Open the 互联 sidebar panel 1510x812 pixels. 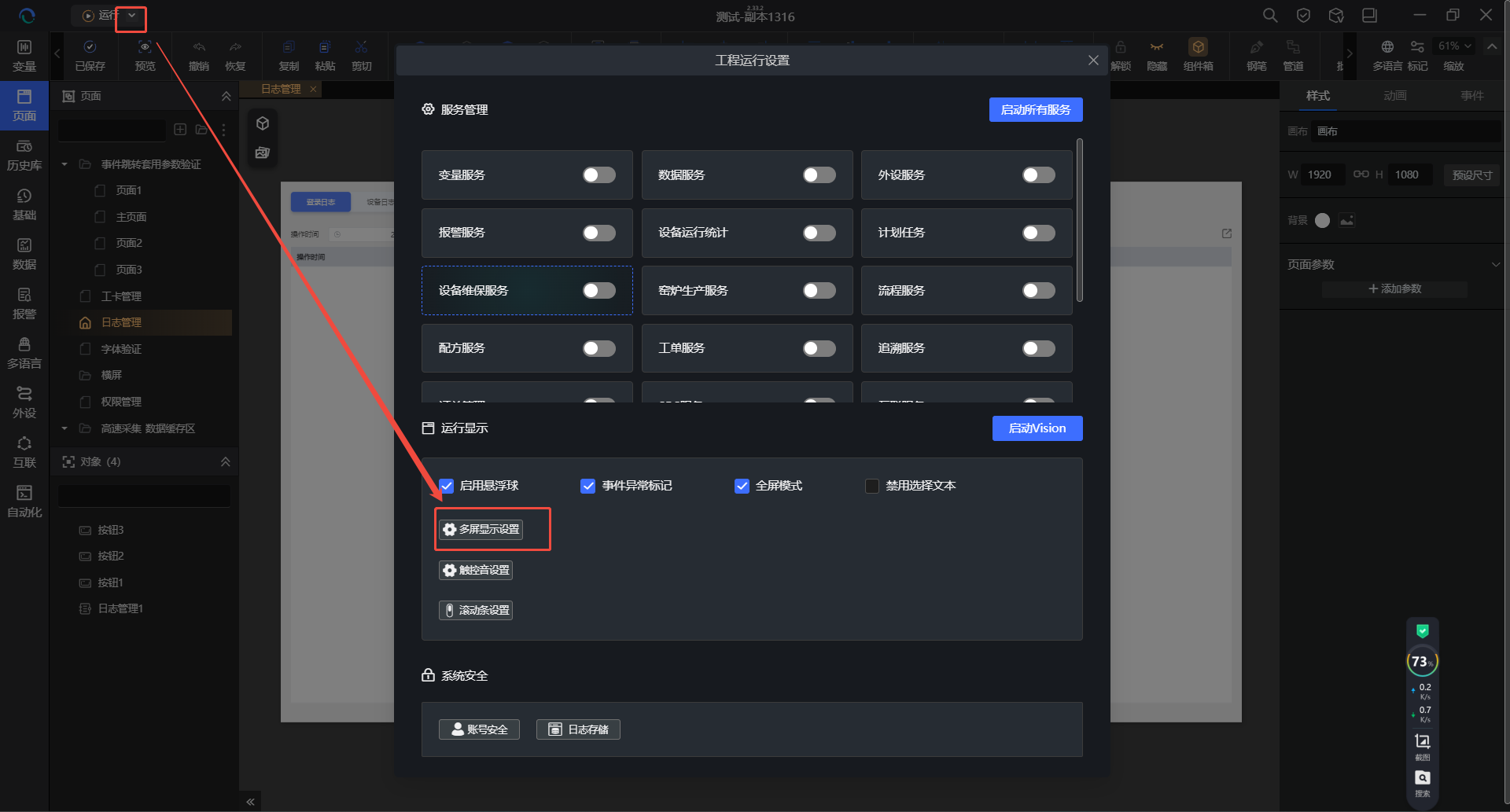pyautogui.click(x=24, y=452)
